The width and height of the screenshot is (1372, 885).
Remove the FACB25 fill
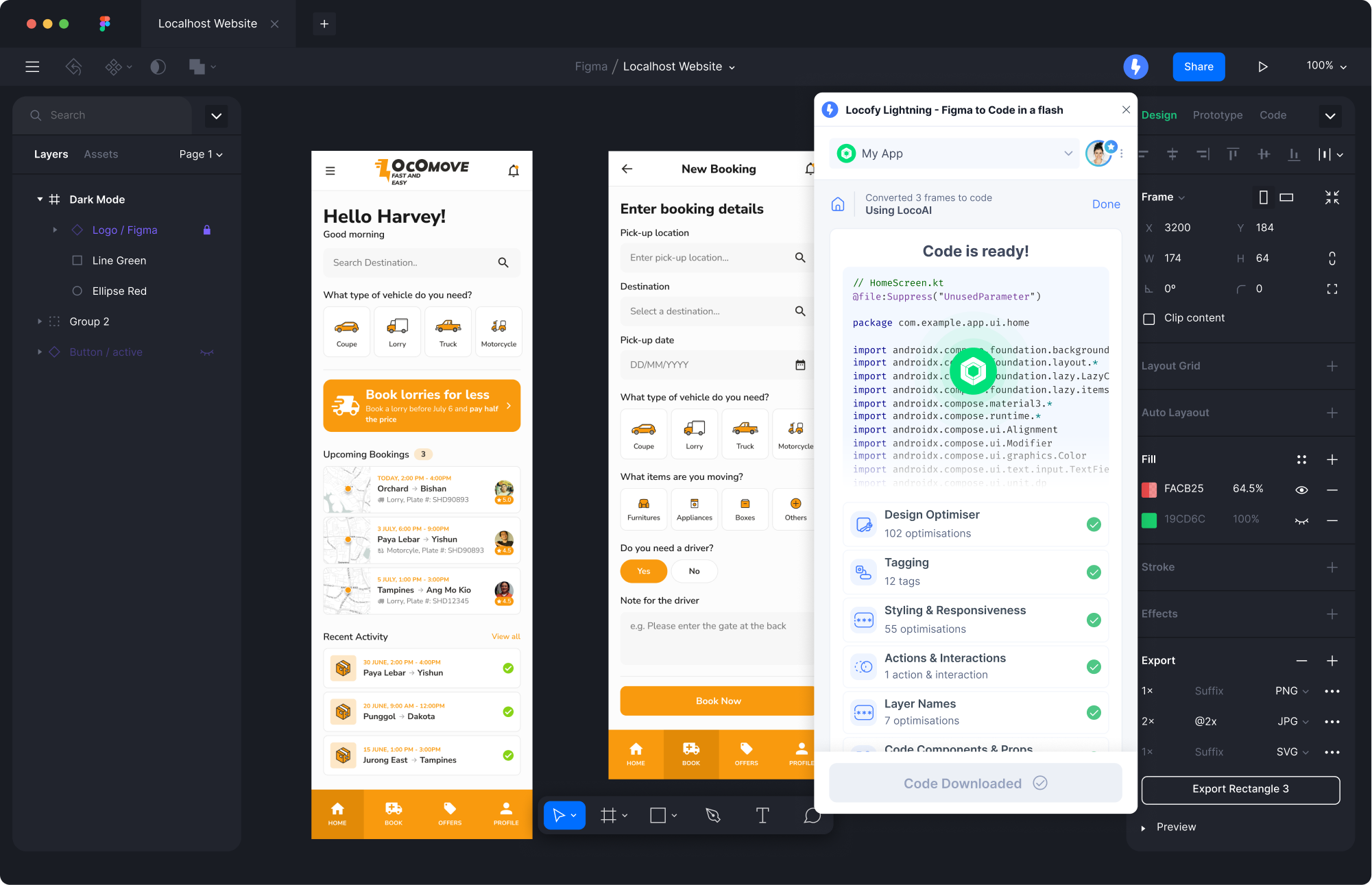(x=1332, y=489)
